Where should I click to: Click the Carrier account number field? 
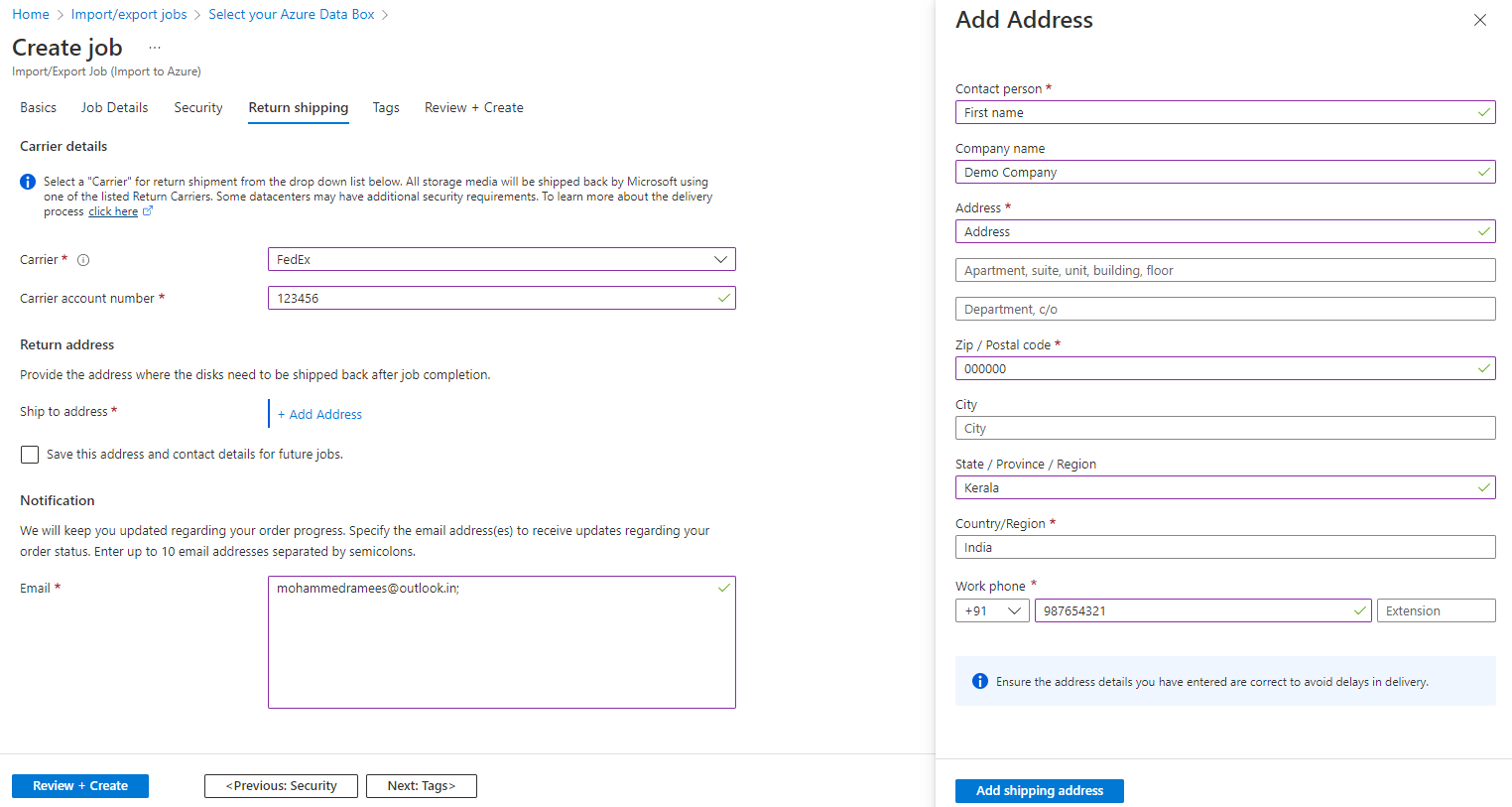coord(502,298)
